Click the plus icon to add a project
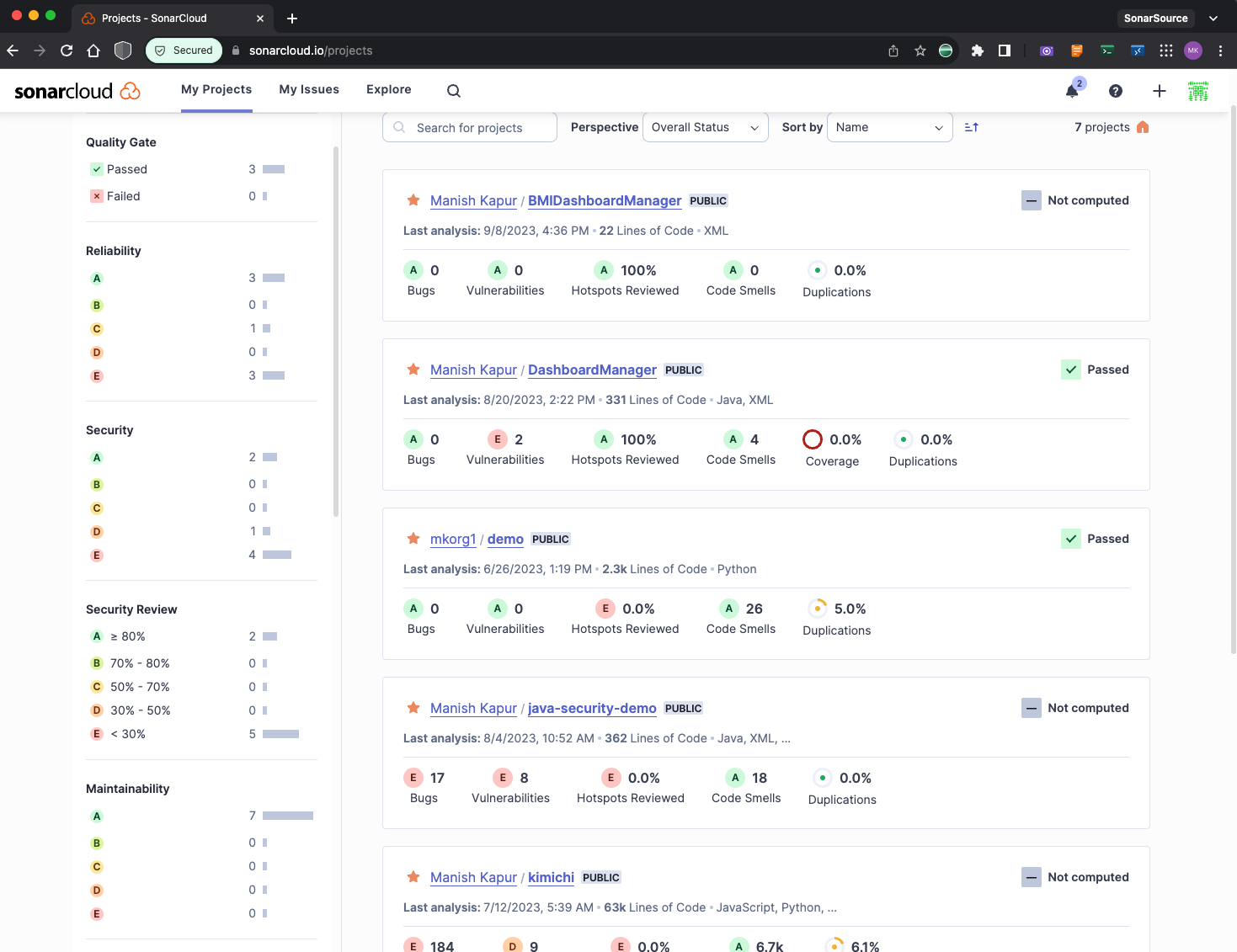Image resolution: width=1237 pixels, height=952 pixels. [1160, 91]
